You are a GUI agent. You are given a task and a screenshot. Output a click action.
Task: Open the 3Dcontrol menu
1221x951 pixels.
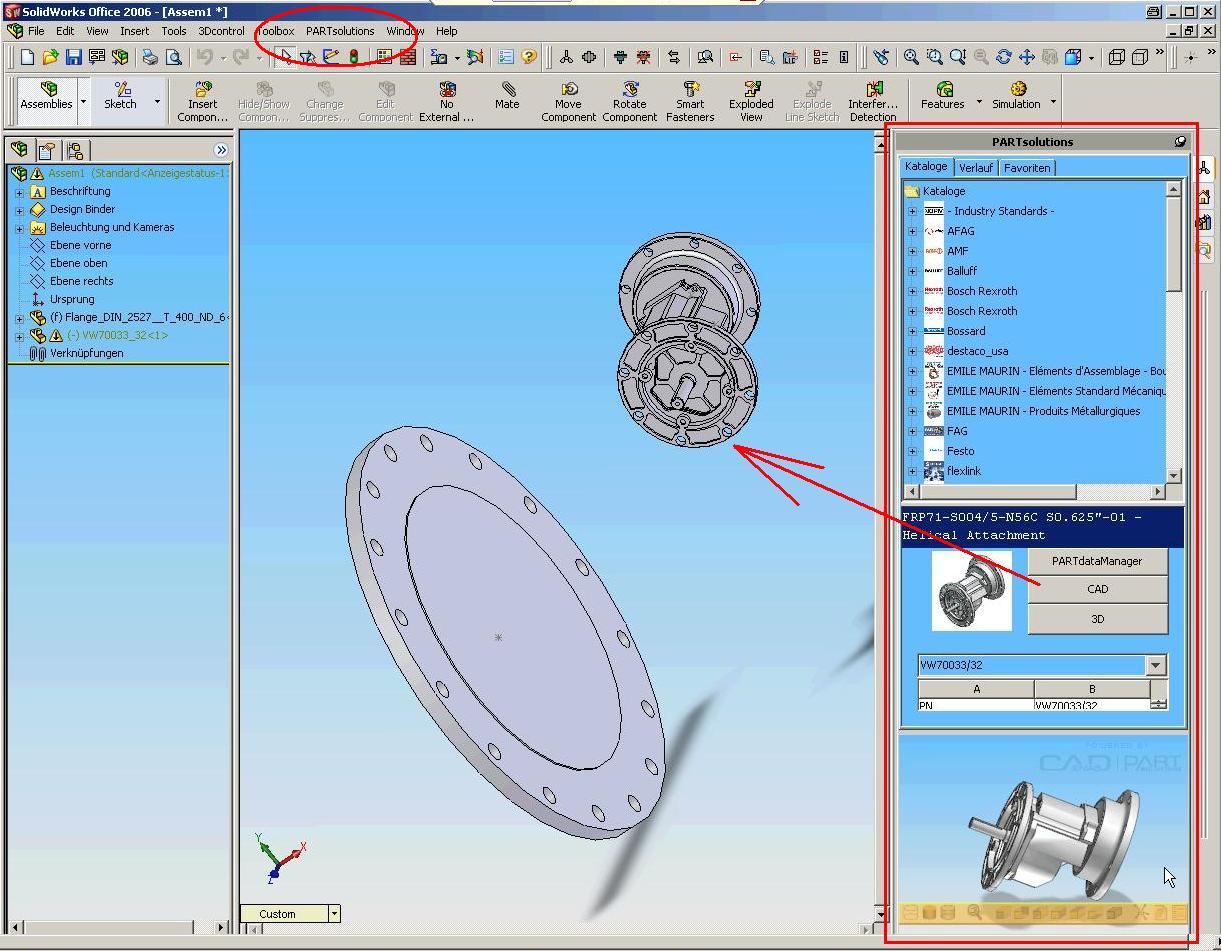(x=221, y=31)
